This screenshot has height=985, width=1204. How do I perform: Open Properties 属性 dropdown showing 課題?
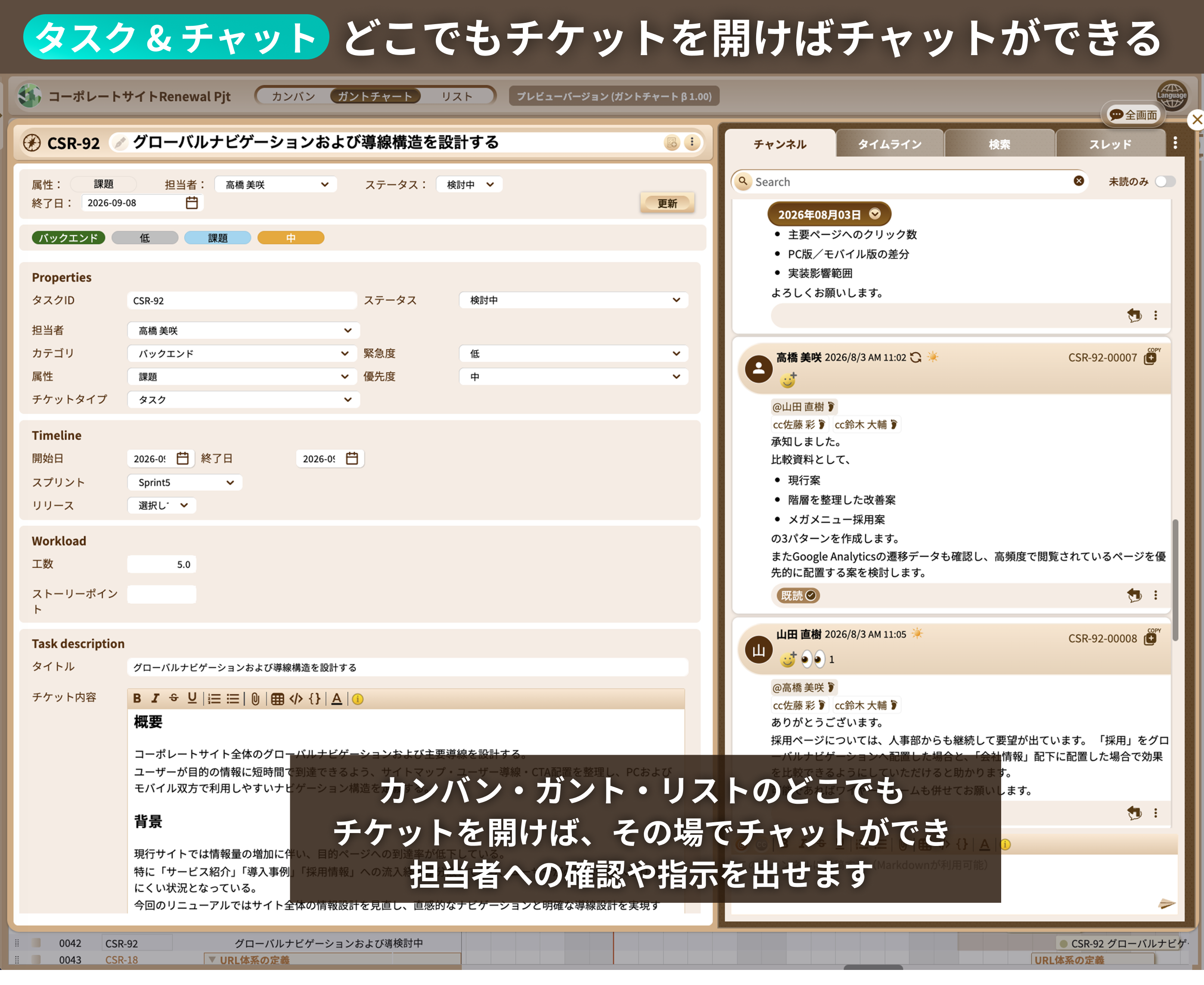(x=242, y=376)
